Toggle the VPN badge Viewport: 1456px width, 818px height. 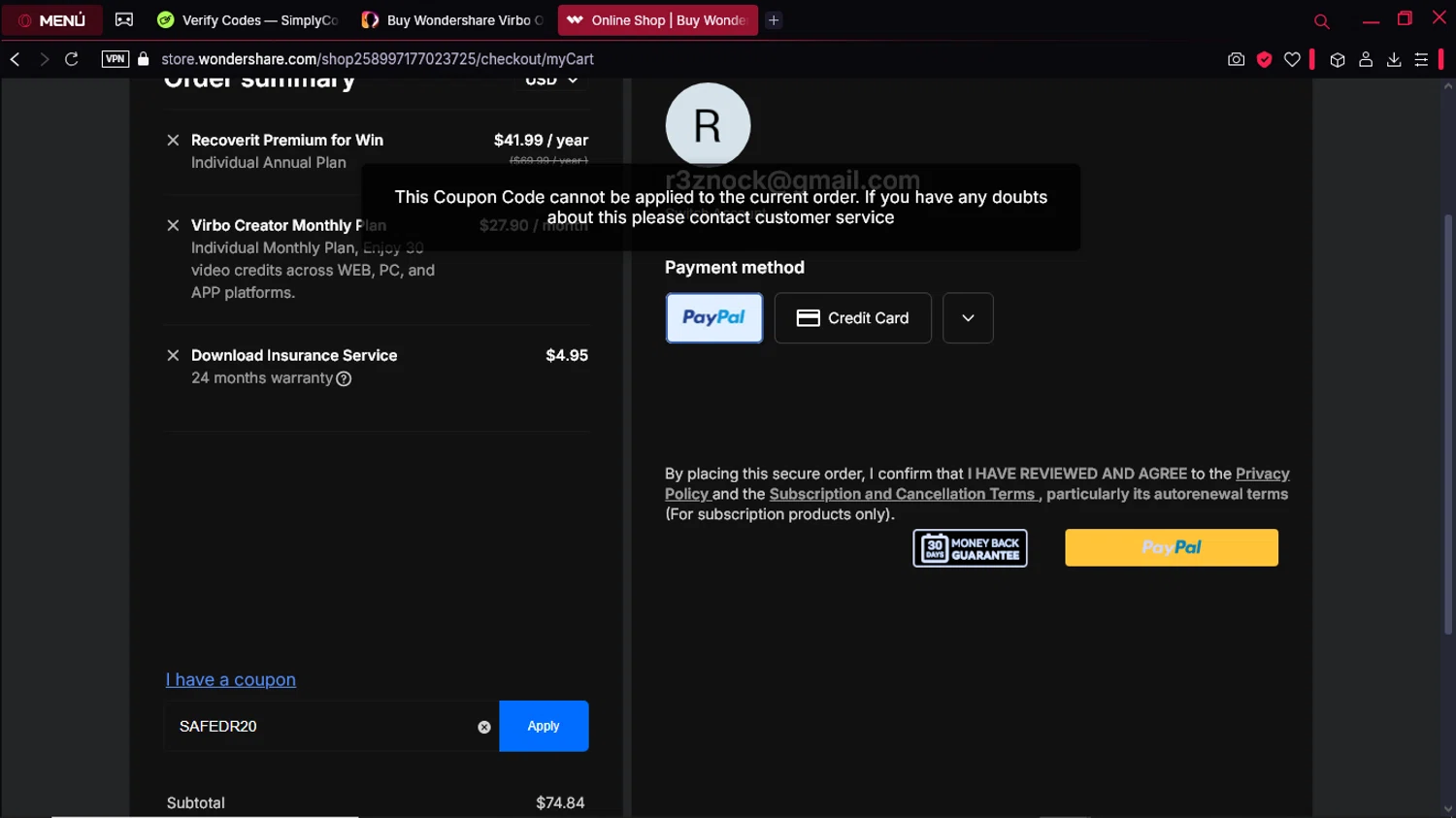(x=116, y=59)
